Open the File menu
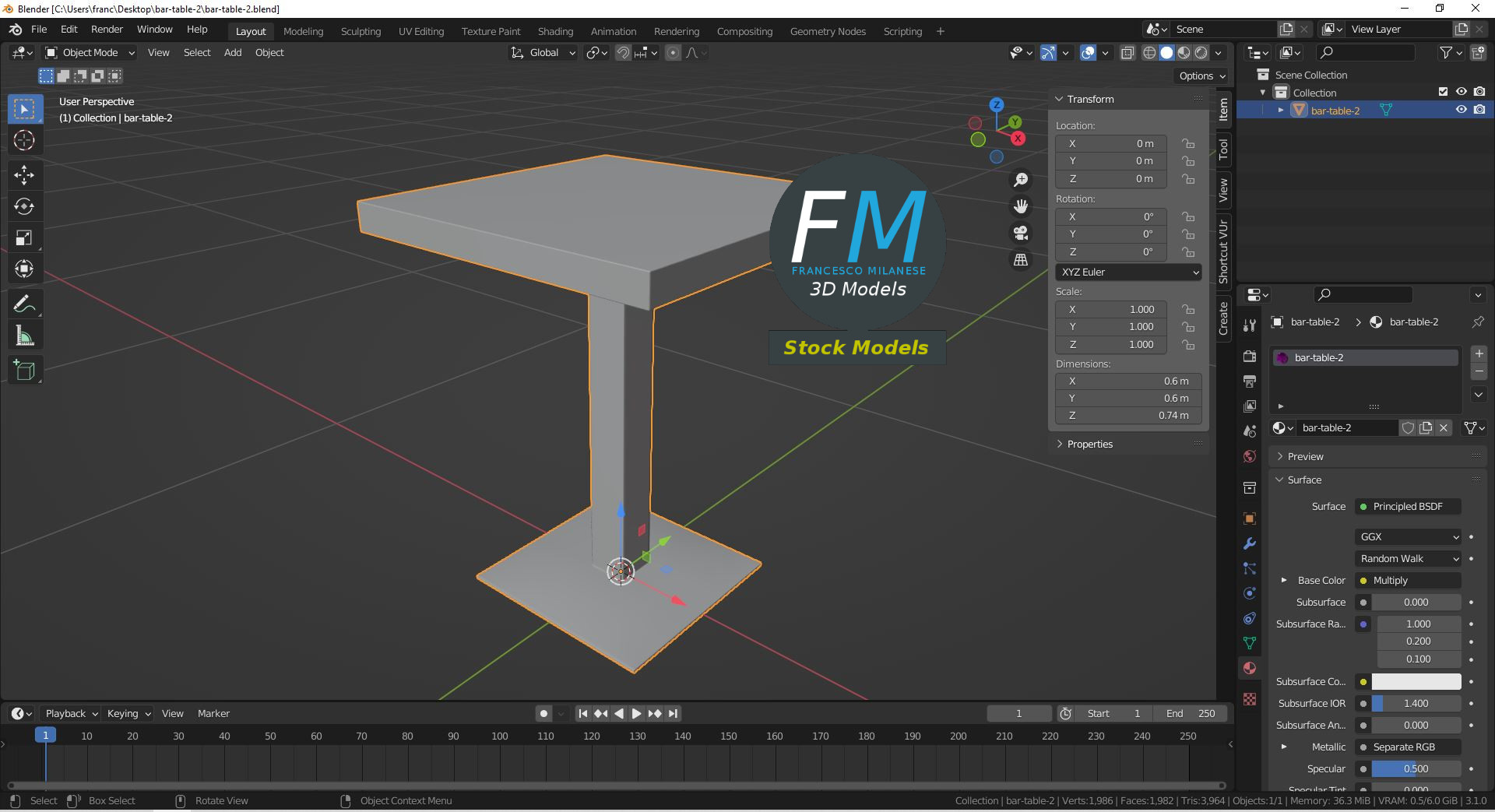Viewport: 1495px width, 812px height. (39, 30)
